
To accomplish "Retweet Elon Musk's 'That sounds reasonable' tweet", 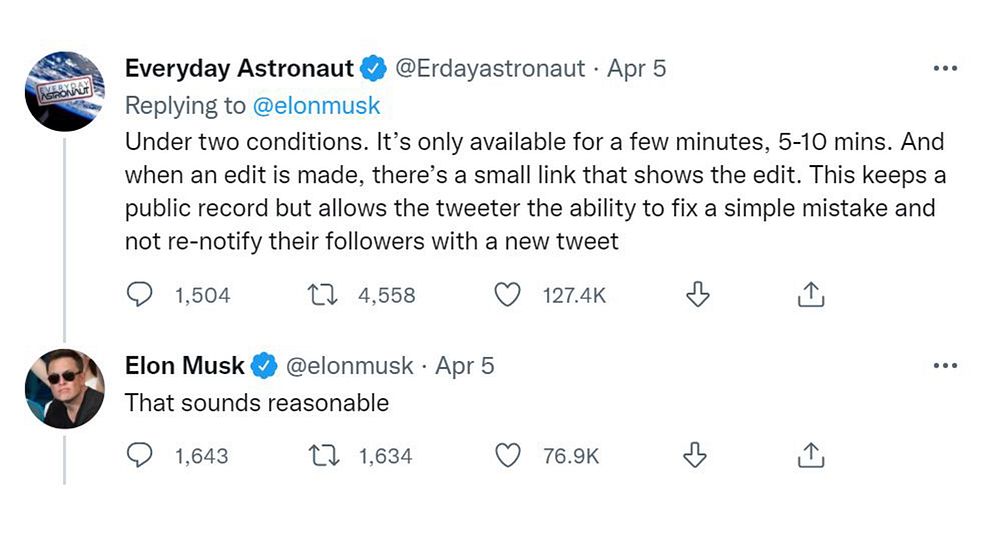I will pos(325,456).
